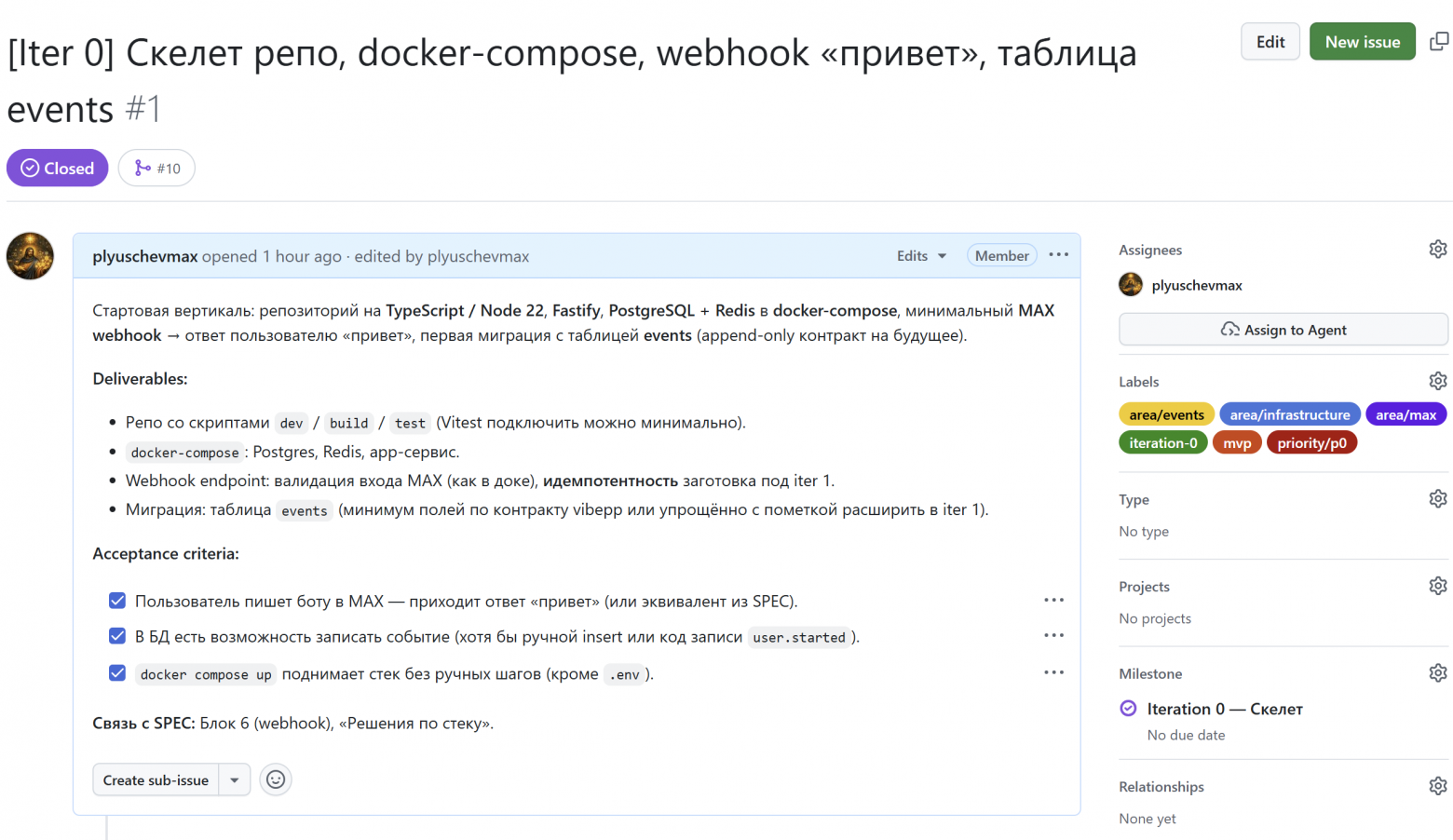The width and height of the screenshot is (1453, 840).
Task: Click 'docker-compose' inline code text
Action: point(184,452)
